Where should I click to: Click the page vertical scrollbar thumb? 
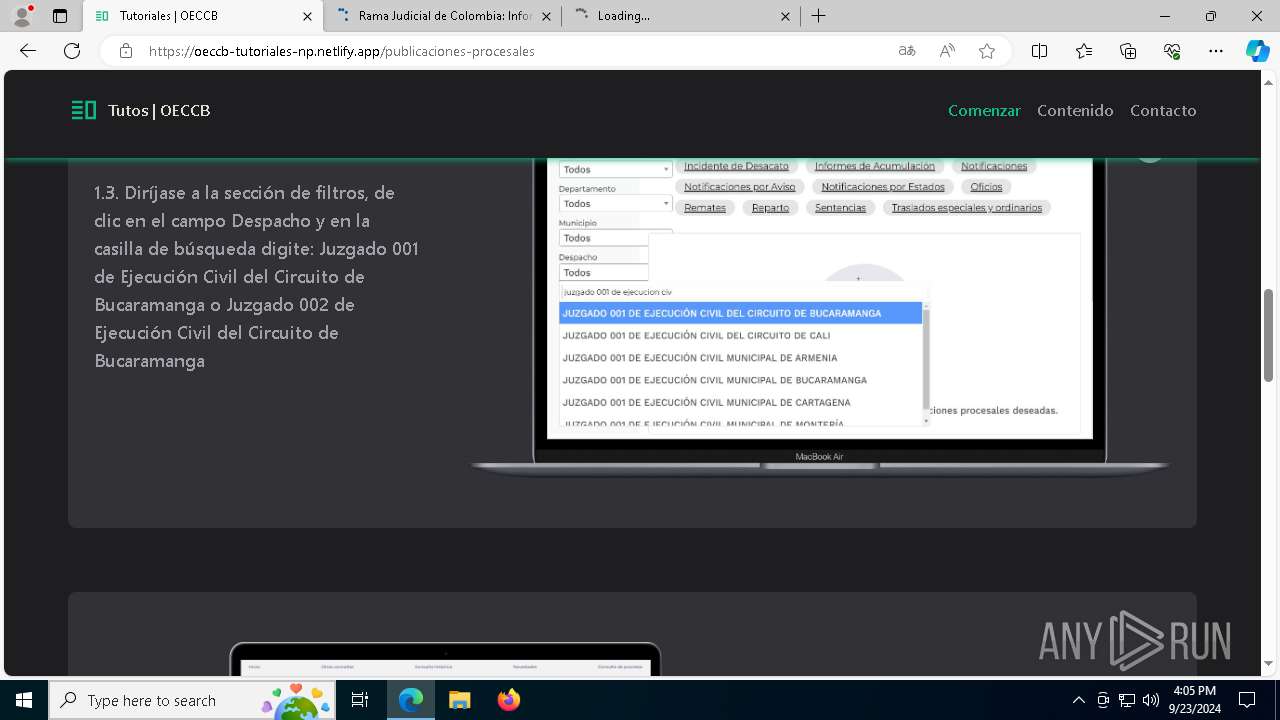pyautogui.click(x=1269, y=334)
